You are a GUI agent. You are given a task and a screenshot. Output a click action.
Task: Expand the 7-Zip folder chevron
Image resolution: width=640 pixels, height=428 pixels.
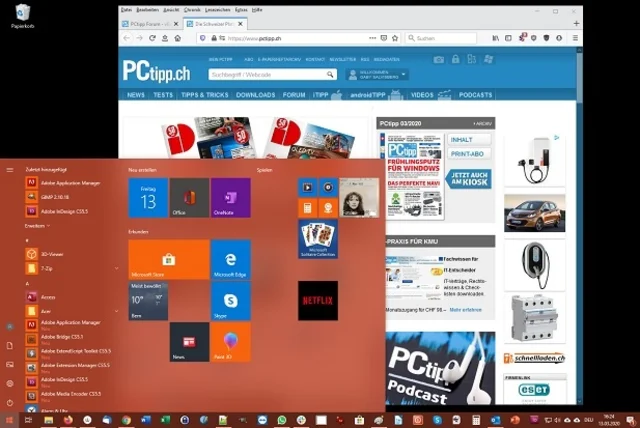tap(116, 268)
